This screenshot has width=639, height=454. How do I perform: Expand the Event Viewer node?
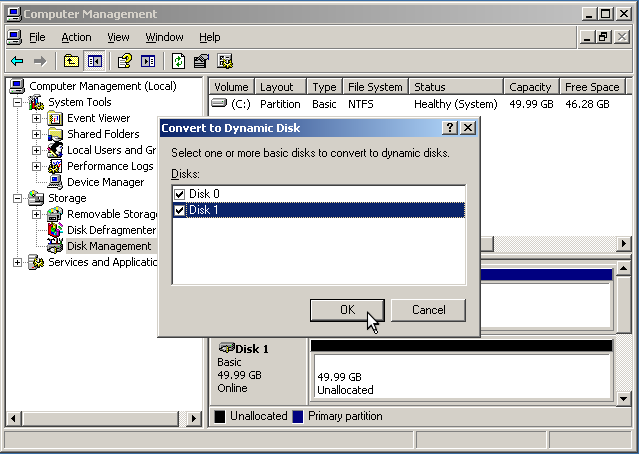coord(36,119)
